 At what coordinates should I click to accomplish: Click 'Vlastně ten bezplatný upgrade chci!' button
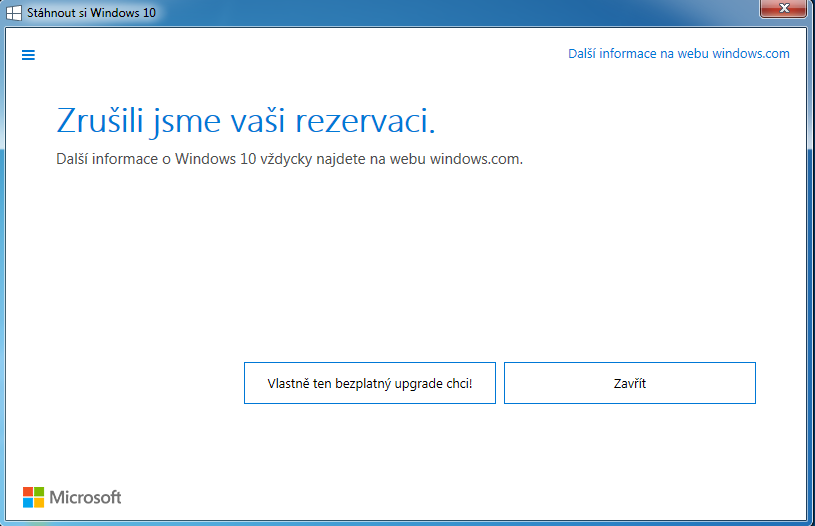[x=370, y=383]
